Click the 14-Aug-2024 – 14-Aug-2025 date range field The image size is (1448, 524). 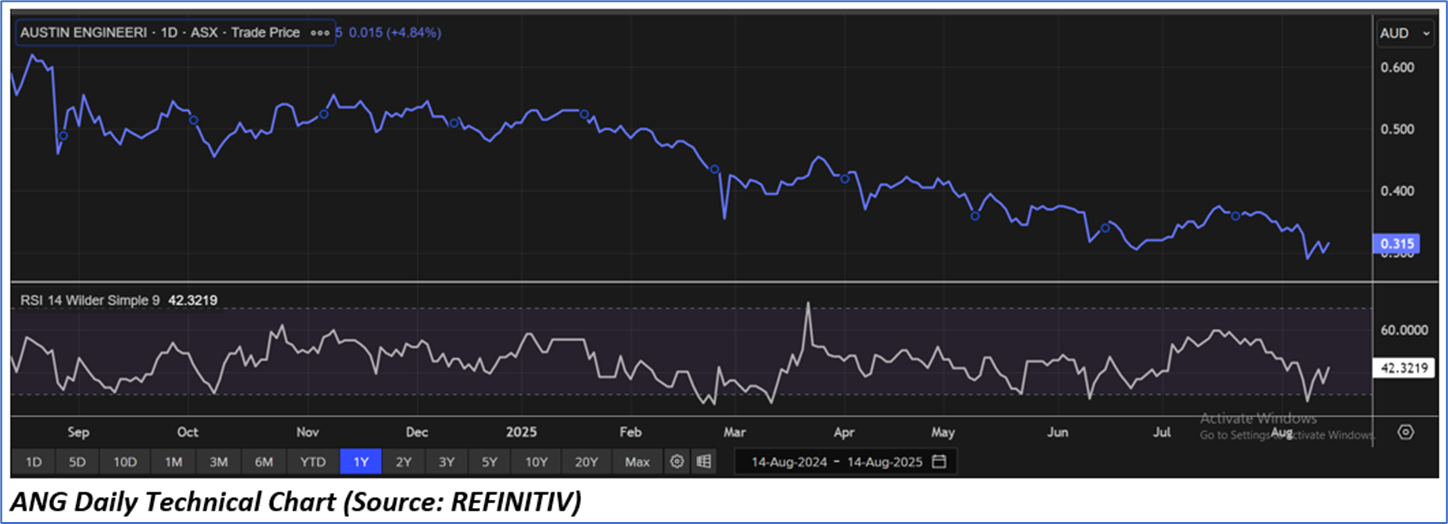(845, 462)
